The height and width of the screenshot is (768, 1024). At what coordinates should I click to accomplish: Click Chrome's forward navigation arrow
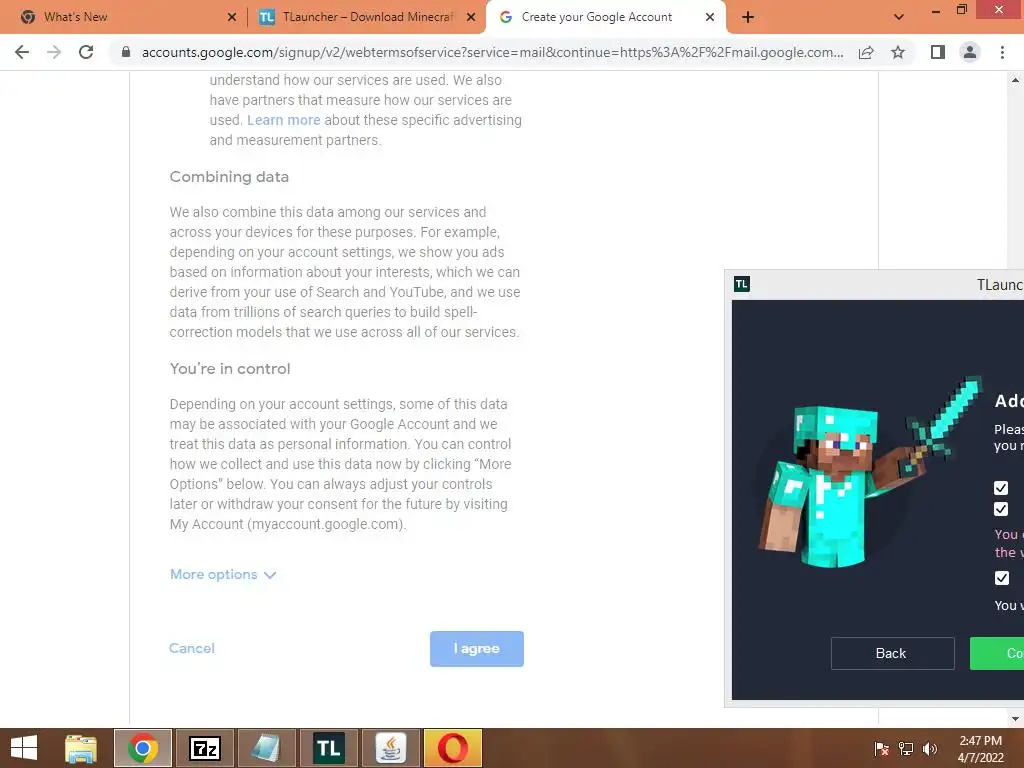point(54,52)
